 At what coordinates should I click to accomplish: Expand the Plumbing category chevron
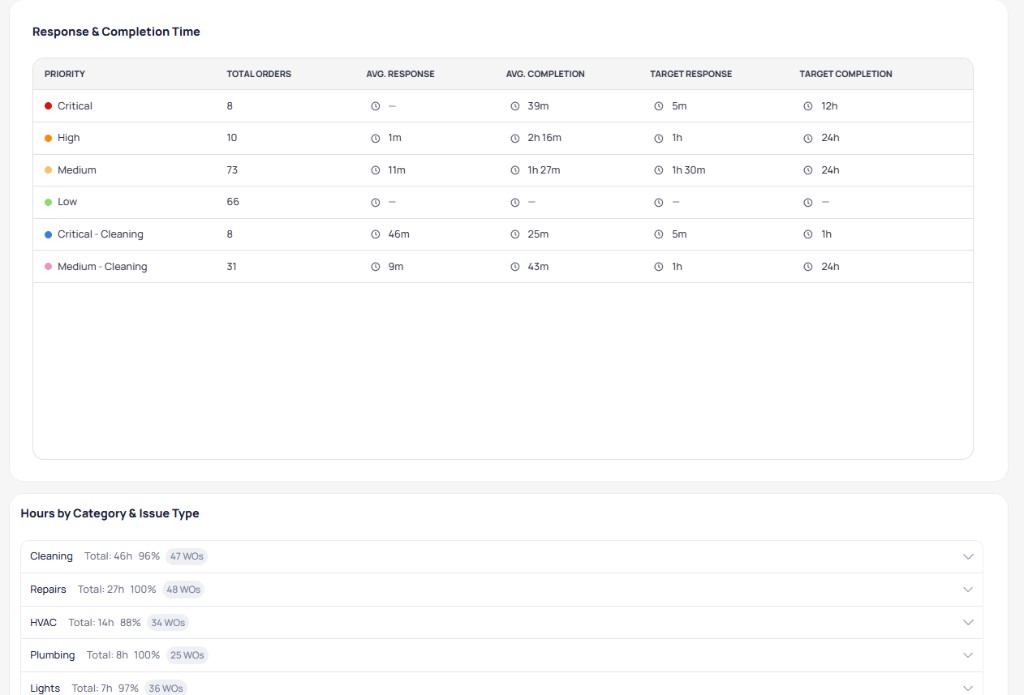click(968, 655)
